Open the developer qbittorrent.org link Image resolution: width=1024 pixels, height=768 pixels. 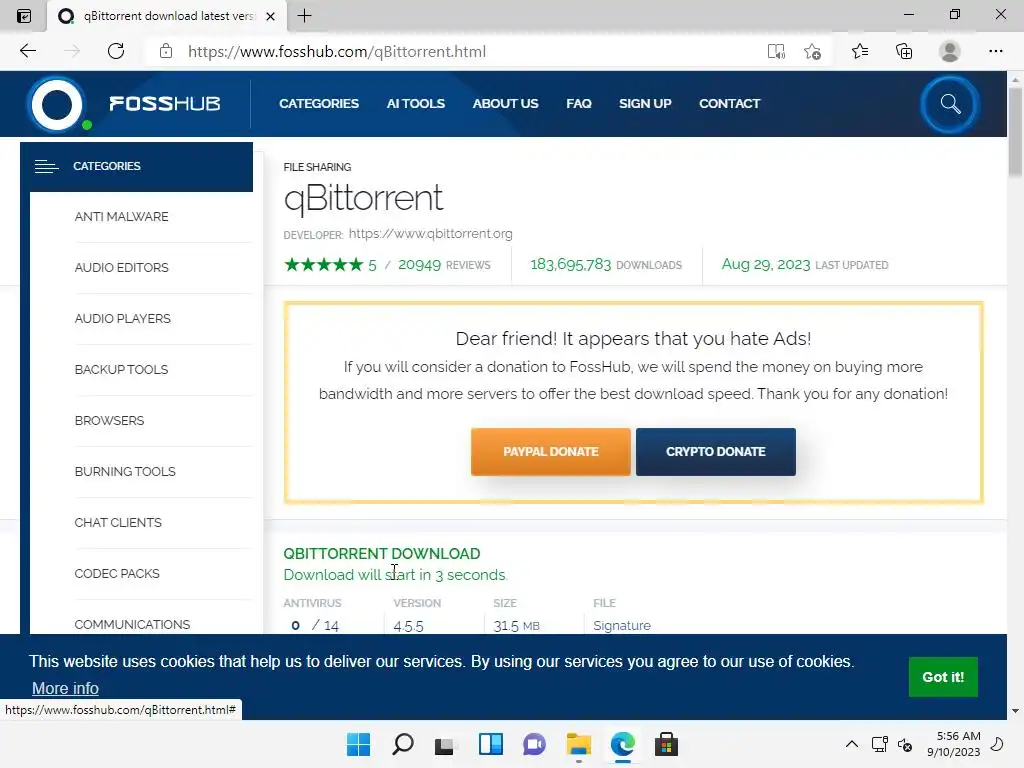430,234
